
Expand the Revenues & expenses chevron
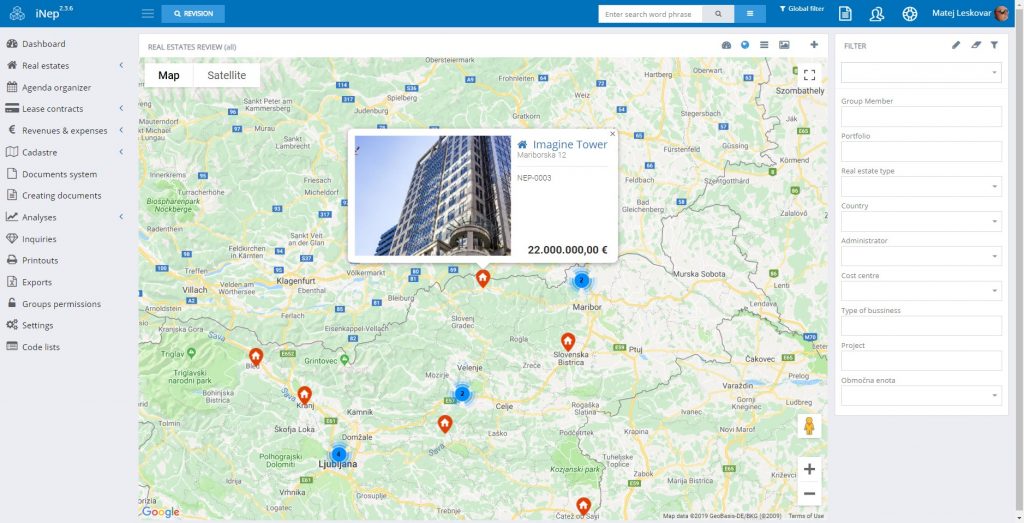point(121,130)
